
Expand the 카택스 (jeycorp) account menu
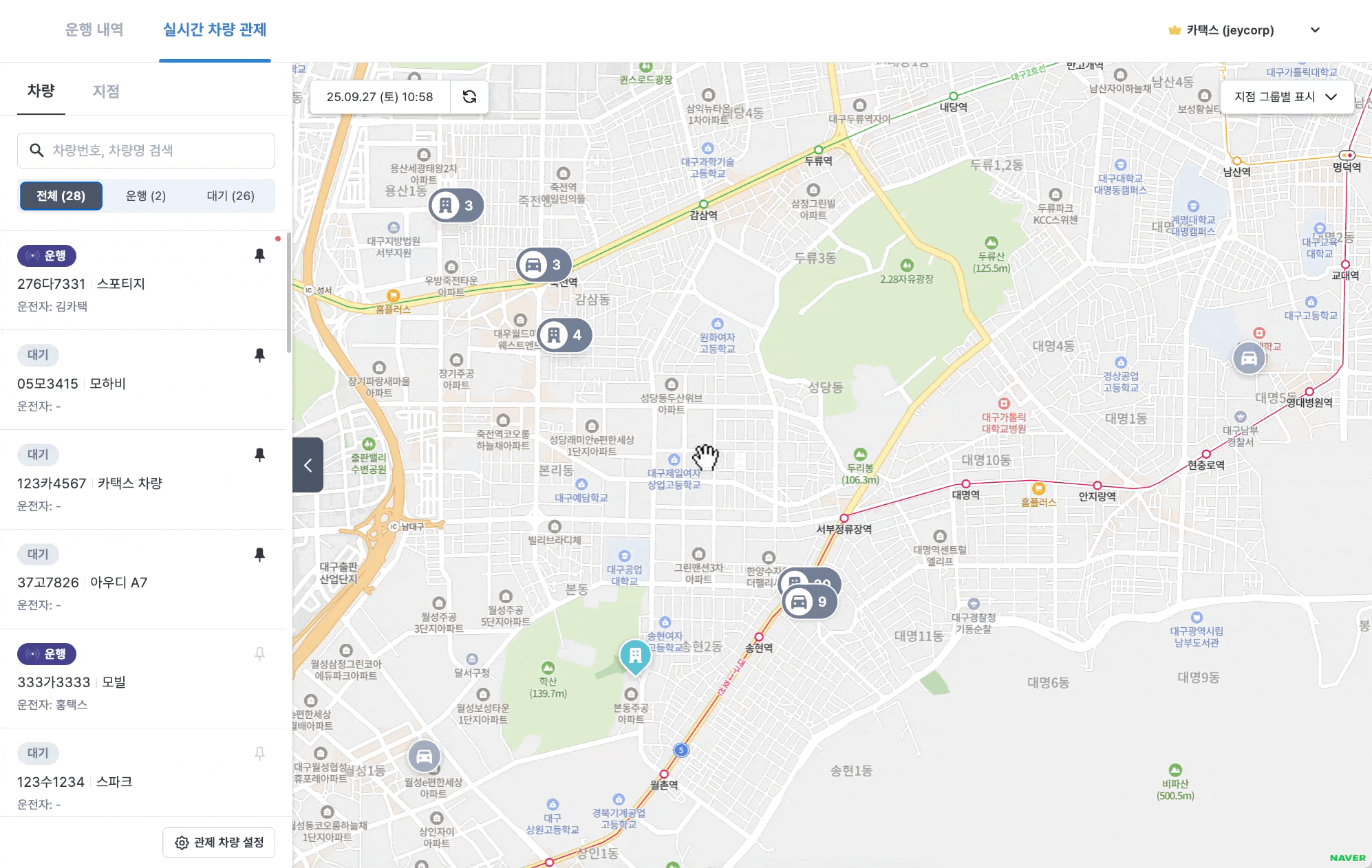(1314, 30)
